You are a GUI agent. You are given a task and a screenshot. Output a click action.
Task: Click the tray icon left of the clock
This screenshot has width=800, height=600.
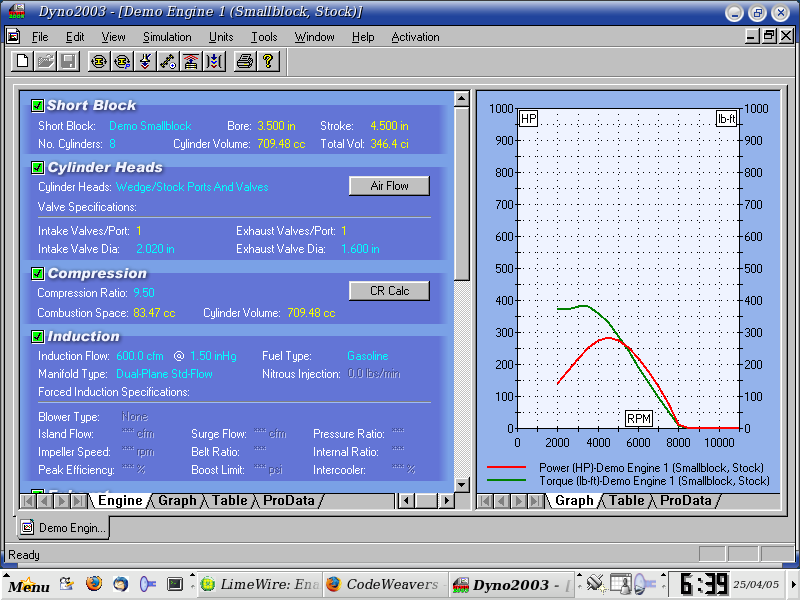645,583
